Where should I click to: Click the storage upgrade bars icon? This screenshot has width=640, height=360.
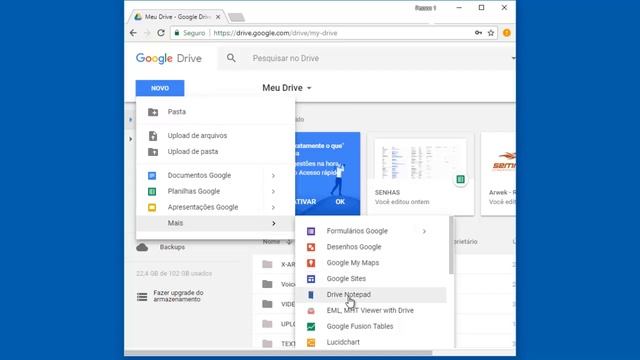pyautogui.click(x=142, y=297)
